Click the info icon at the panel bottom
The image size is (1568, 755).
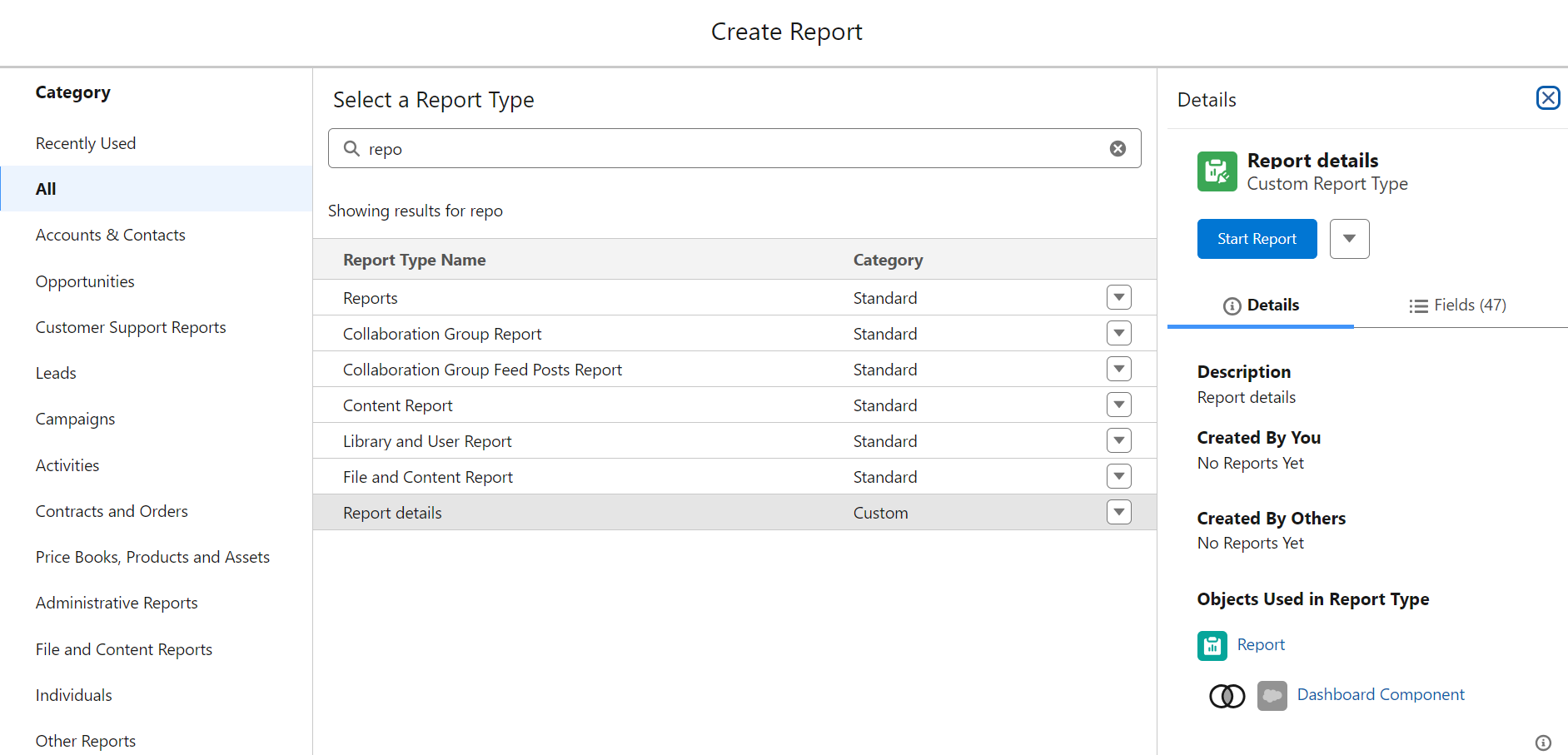click(x=1543, y=743)
